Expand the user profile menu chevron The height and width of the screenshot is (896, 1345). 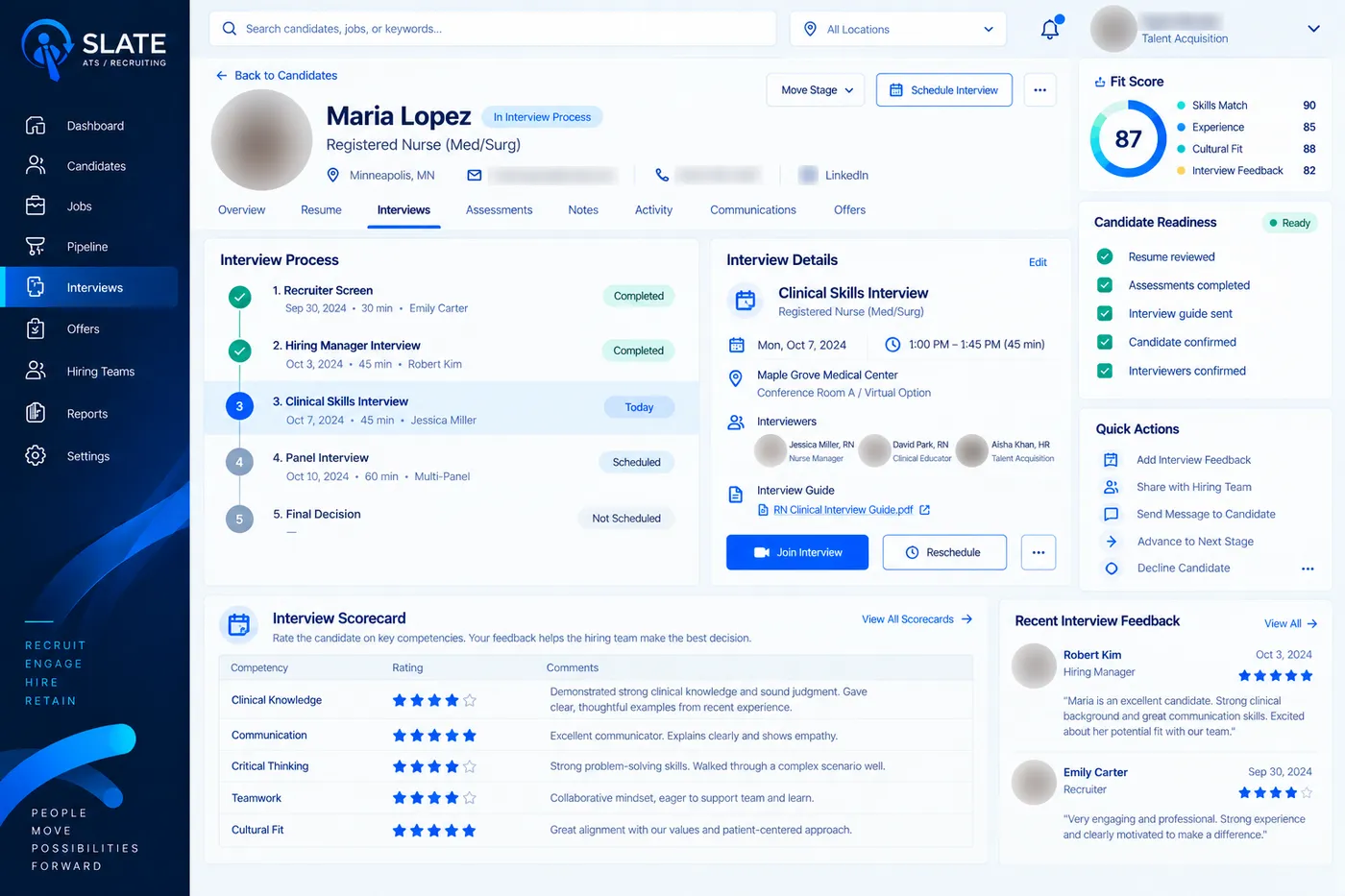(x=1313, y=29)
